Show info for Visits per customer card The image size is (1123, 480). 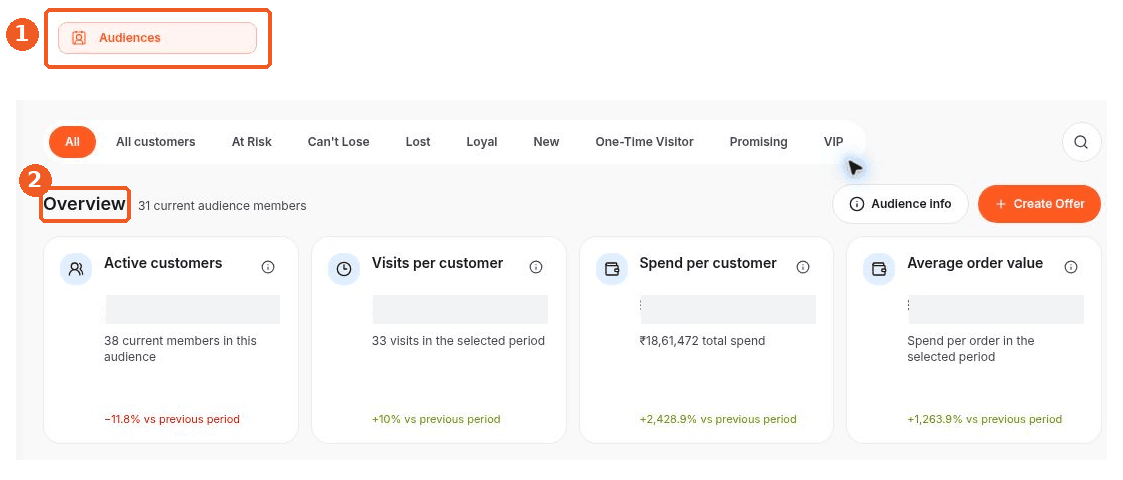click(536, 267)
